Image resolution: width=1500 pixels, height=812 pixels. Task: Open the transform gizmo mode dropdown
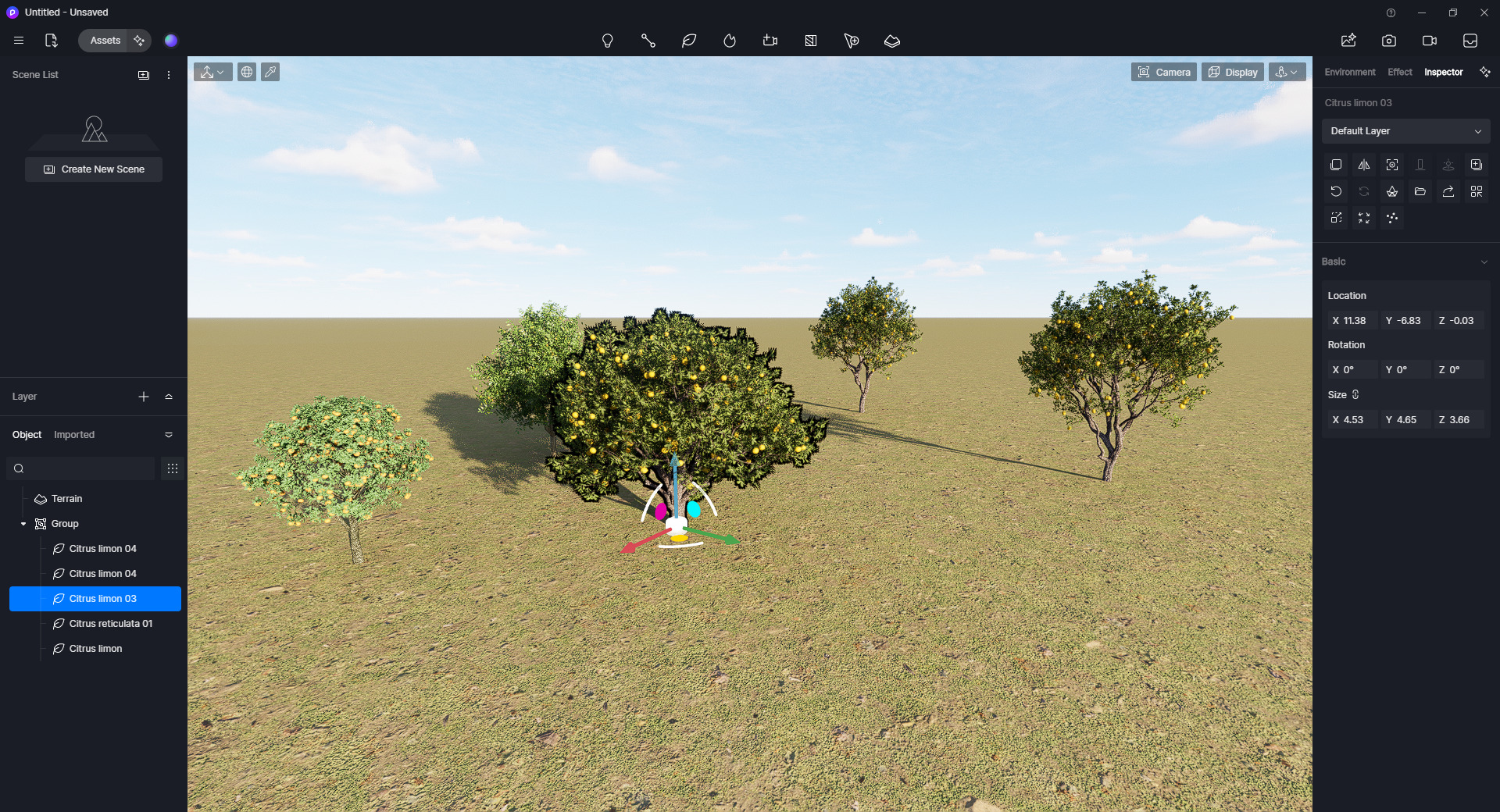[x=212, y=72]
